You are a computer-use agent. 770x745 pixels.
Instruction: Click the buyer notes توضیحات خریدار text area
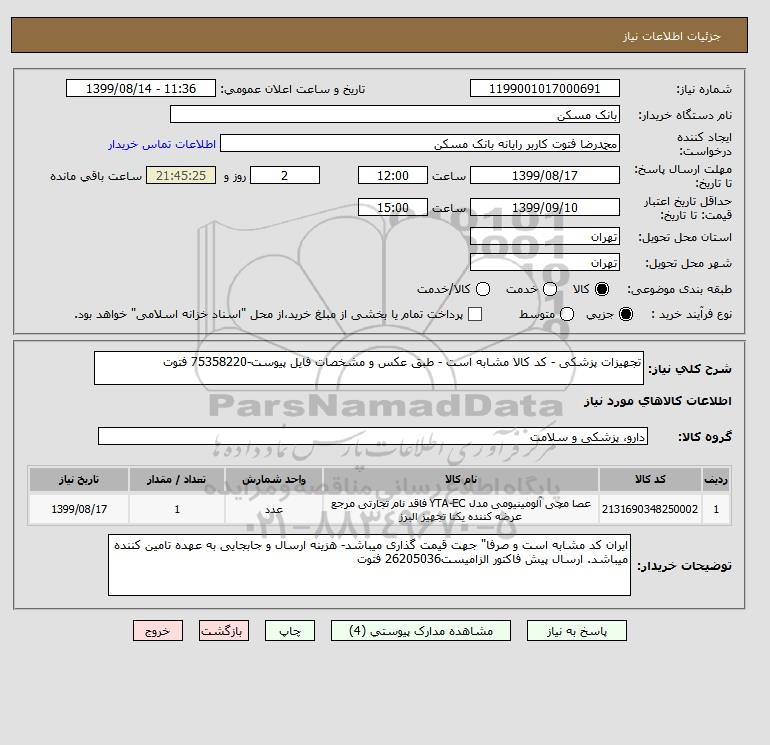tap(369, 565)
